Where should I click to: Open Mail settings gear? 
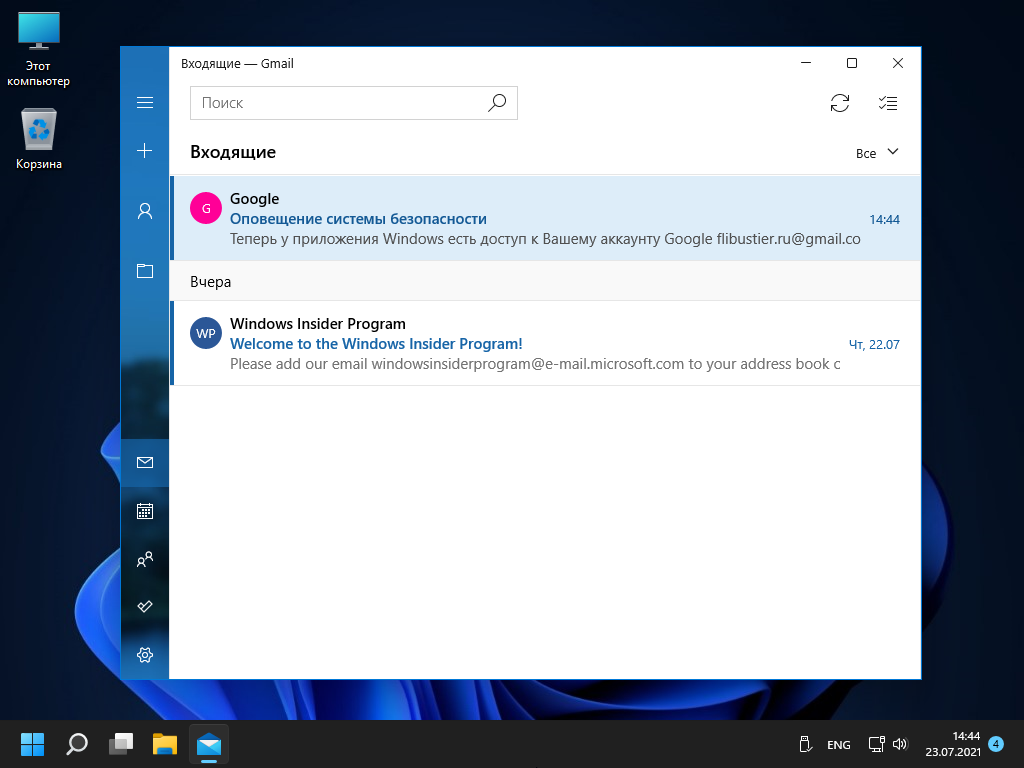[145, 655]
